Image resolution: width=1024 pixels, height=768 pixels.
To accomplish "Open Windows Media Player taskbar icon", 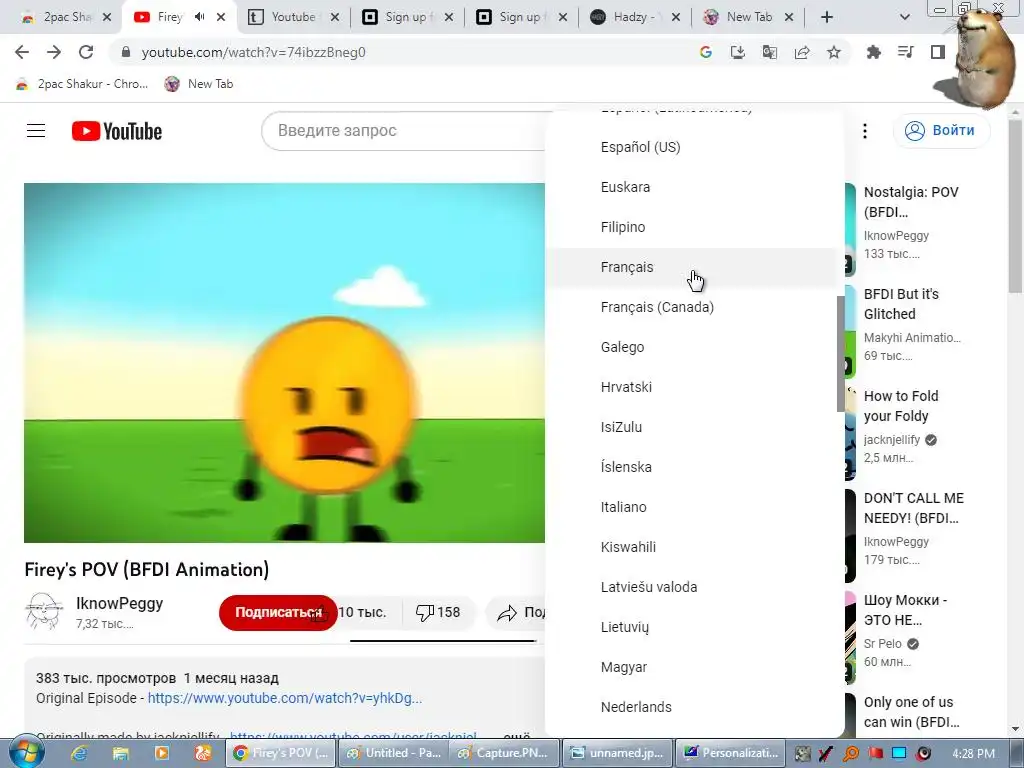I will click(x=162, y=754).
